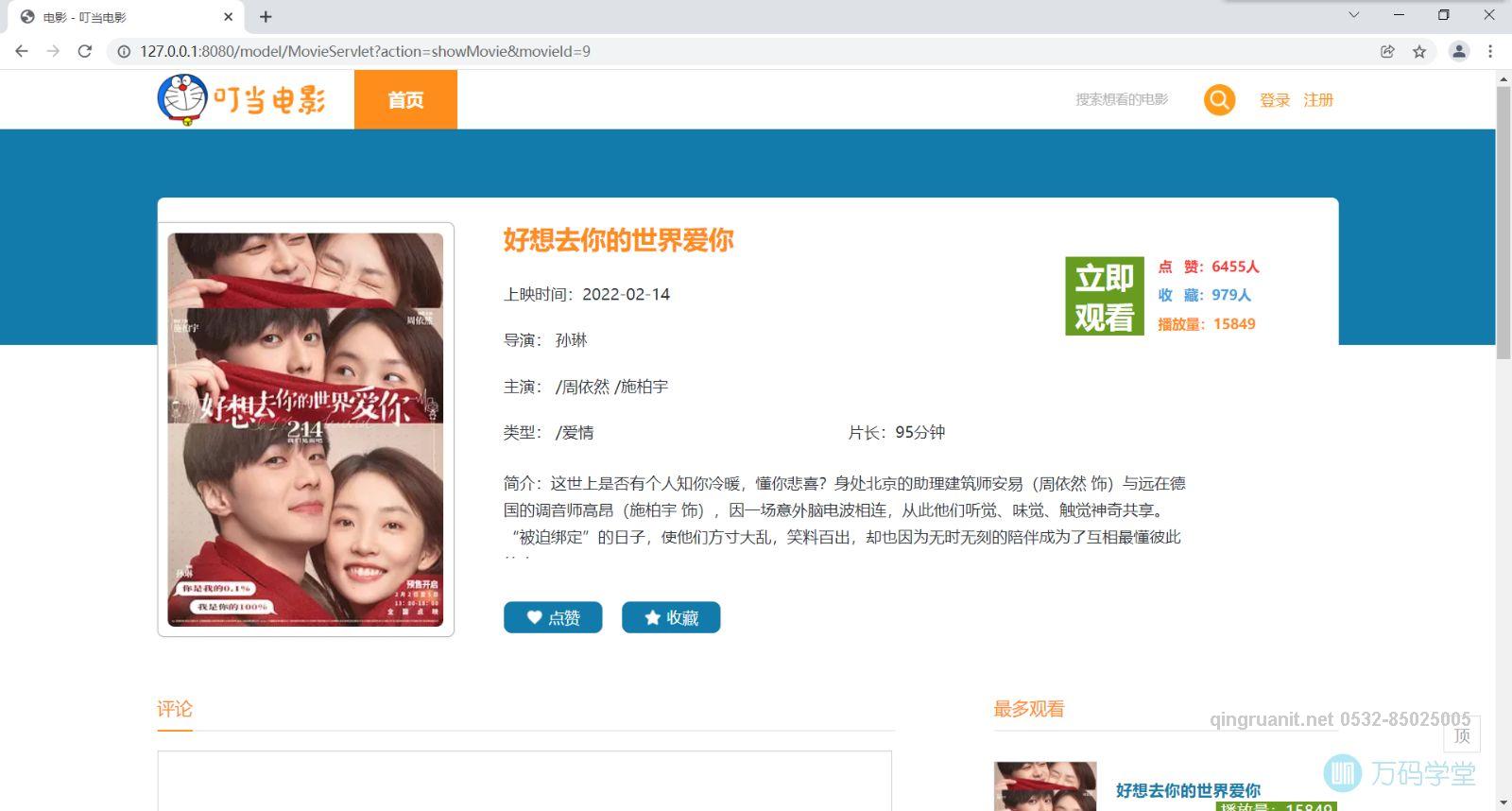The image size is (1512, 811).
Task: Click the 收藏: 979人 count
Action: (1205, 295)
